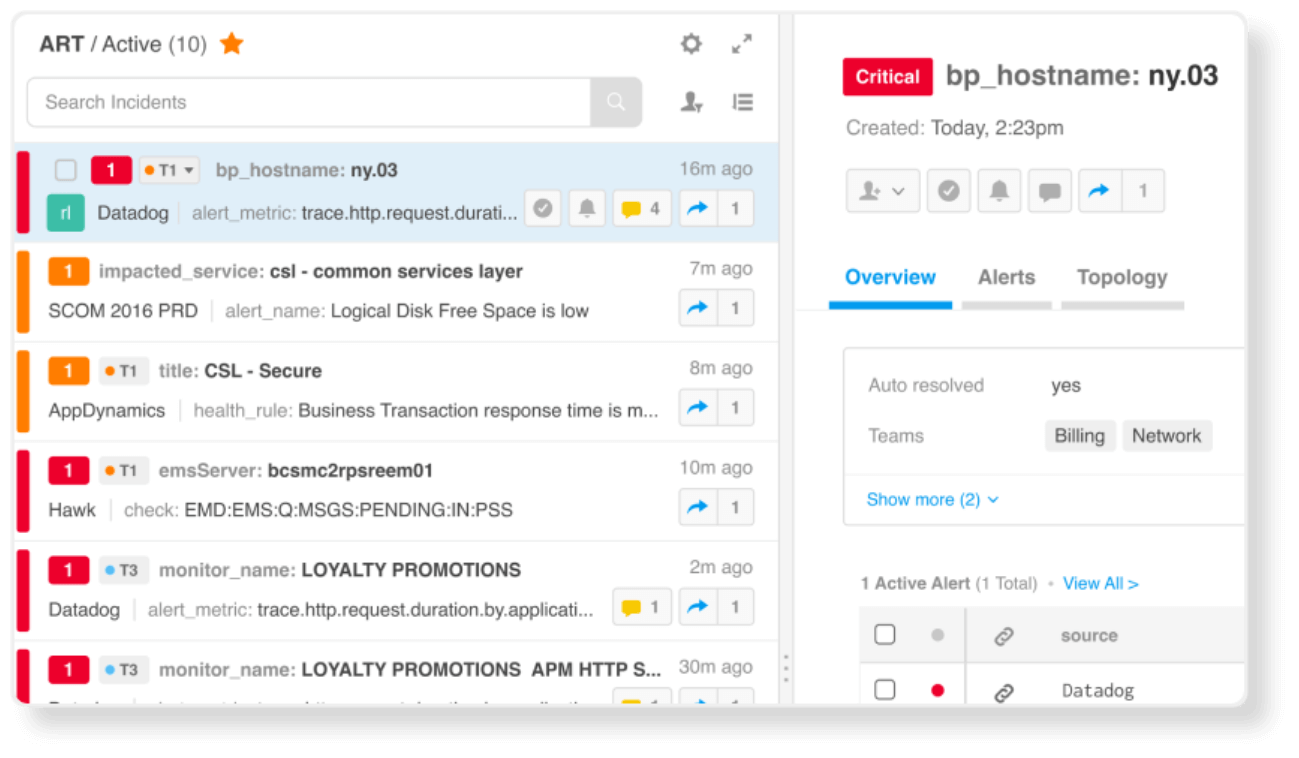1299x758 pixels.
Task: Click link icon in Datadog alert row
Action: (1004, 691)
